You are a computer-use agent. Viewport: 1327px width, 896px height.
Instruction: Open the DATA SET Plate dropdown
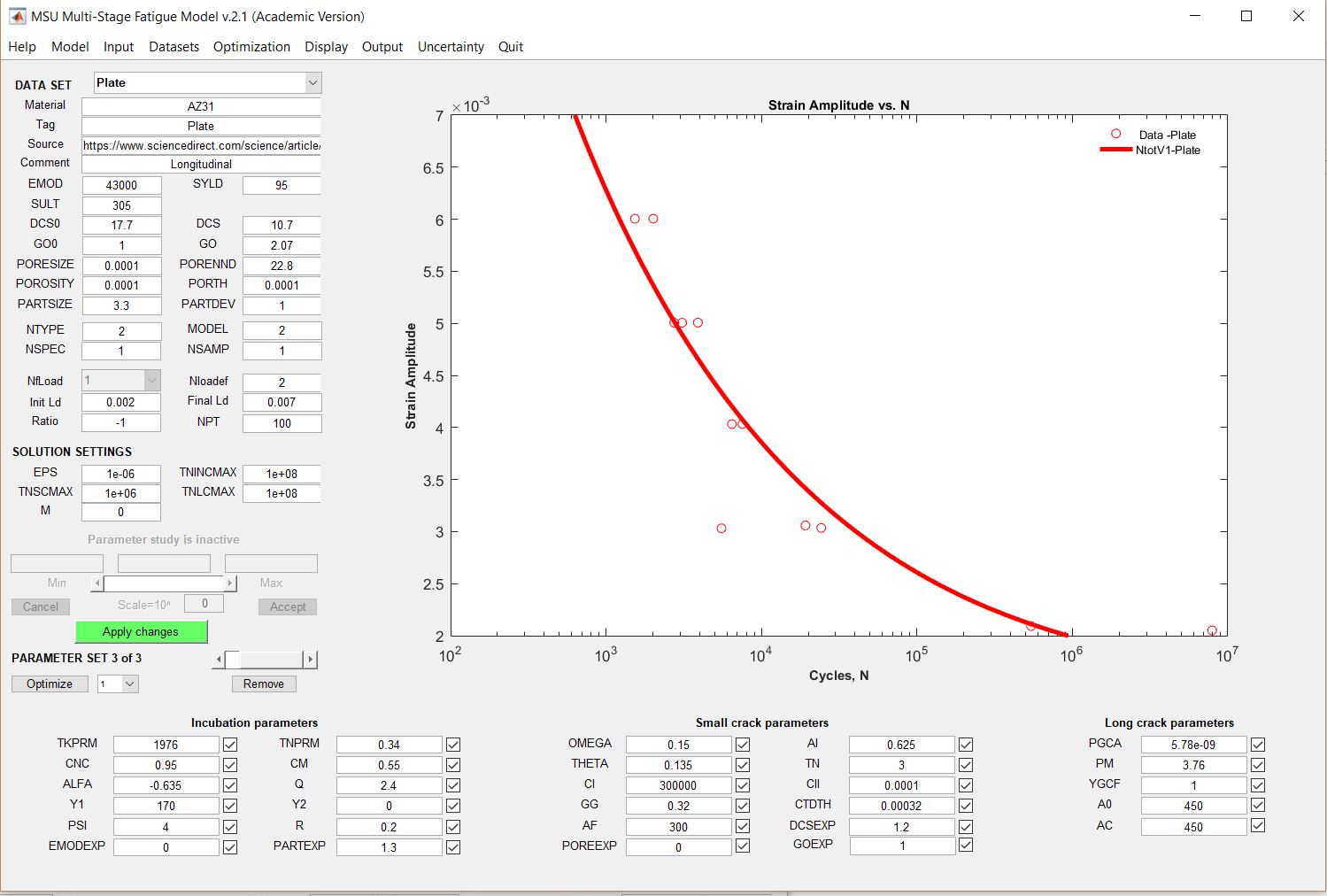(x=312, y=83)
